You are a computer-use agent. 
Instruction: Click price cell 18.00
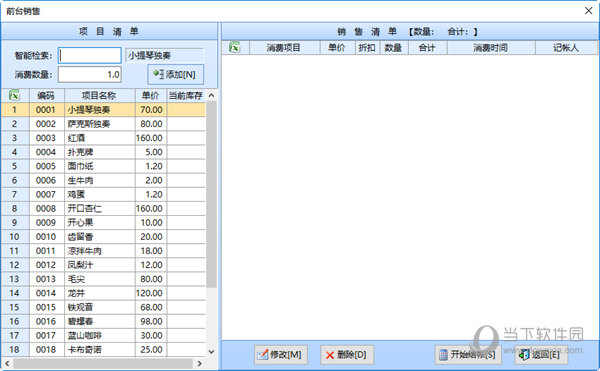pyautogui.click(x=150, y=251)
